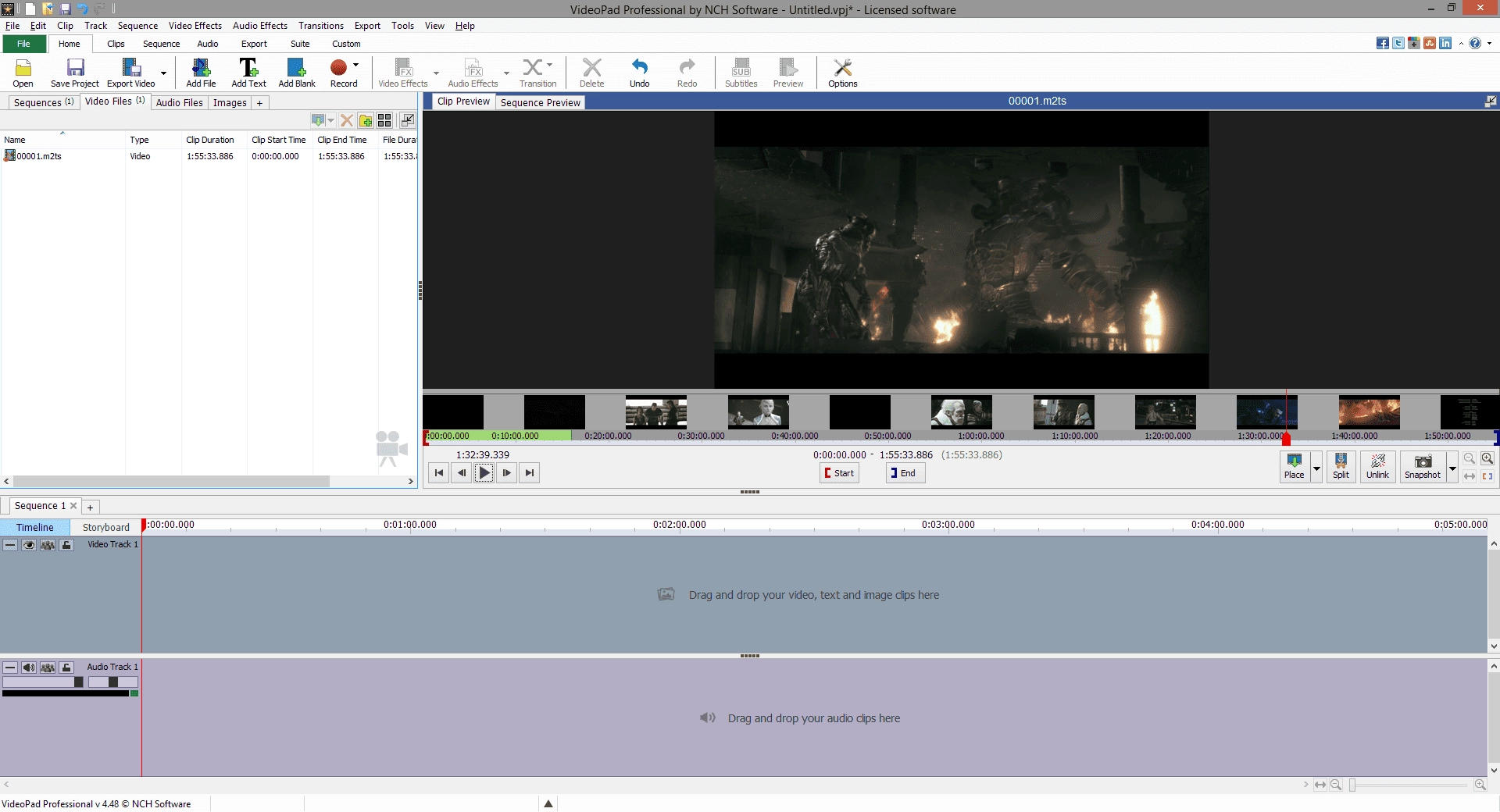The image size is (1500, 812).
Task: Open the Options wrench icon
Action: click(x=843, y=73)
